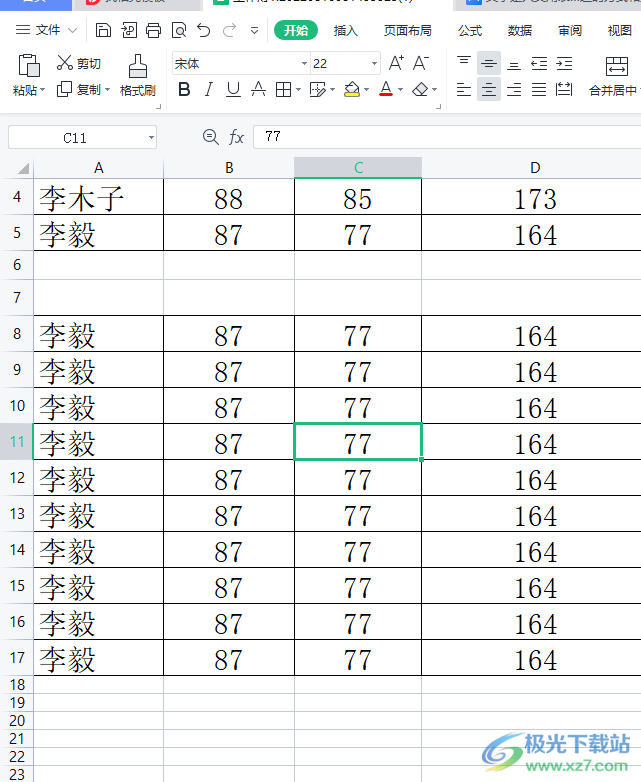Switch to the 开始 (Home) tab
The height and width of the screenshot is (782, 641).
(296, 30)
